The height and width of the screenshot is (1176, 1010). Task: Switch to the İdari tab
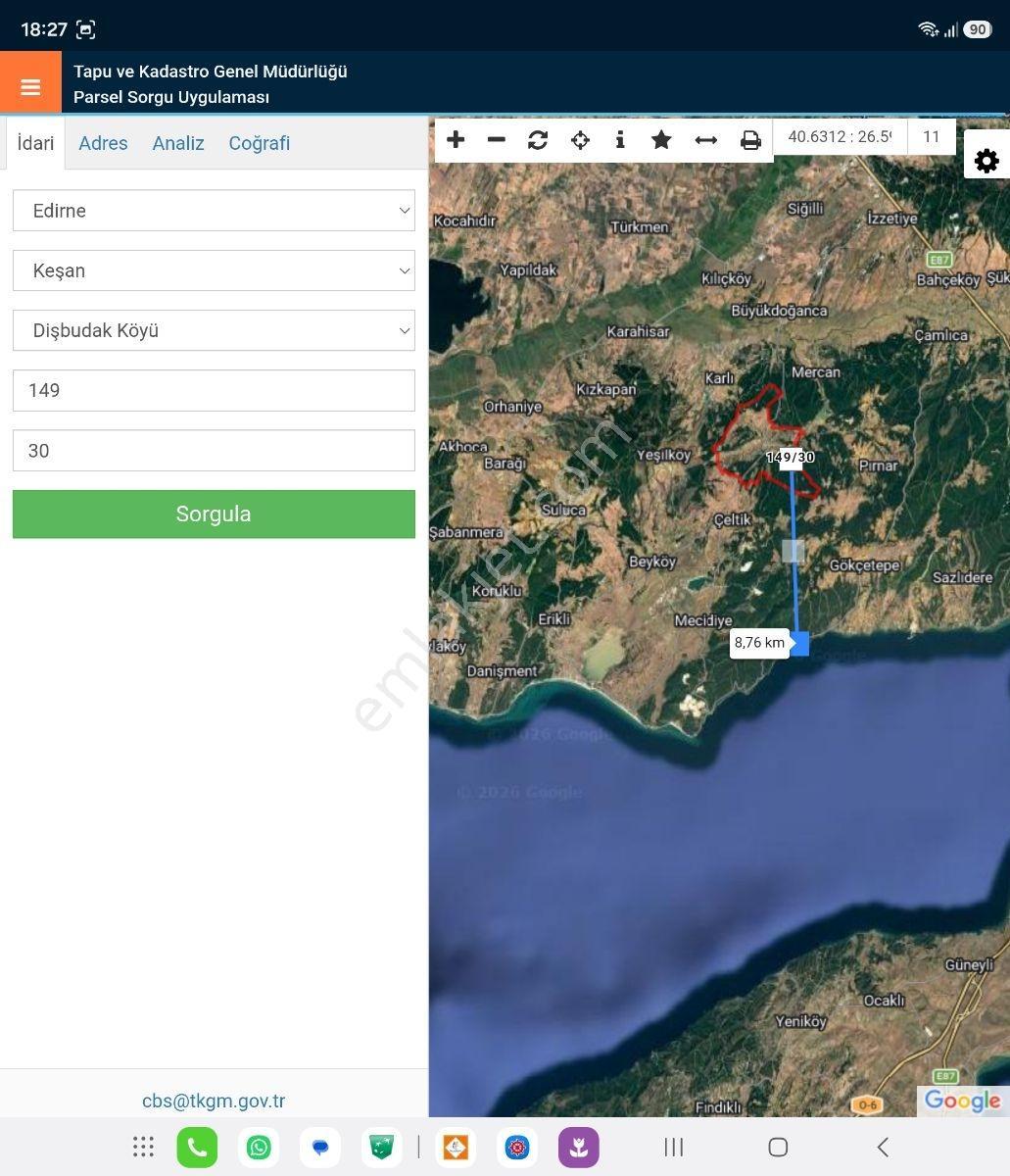pos(35,143)
